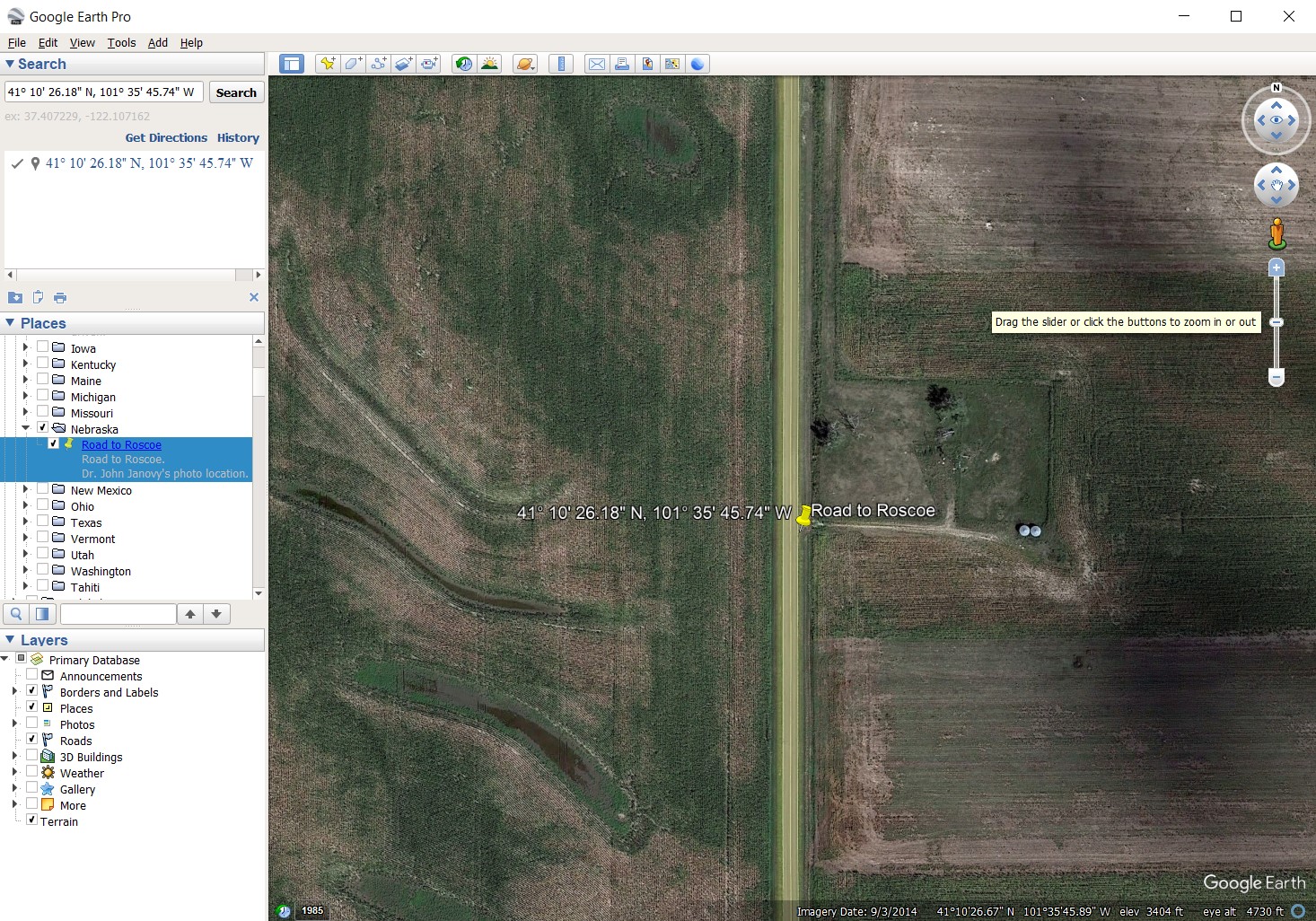Click the Record a Tour icon
1316x921 pixels.
point(430,64)
